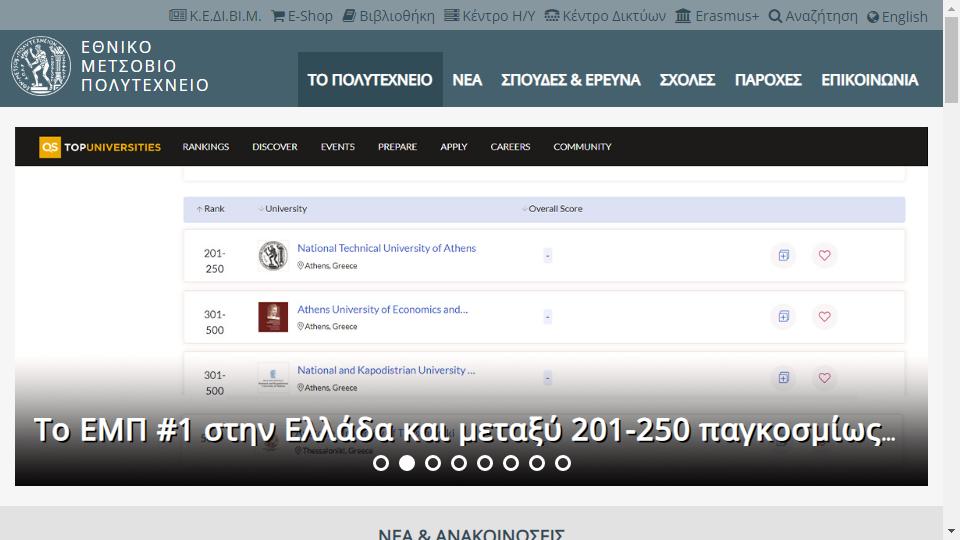Screen dimensions: 960x540
Task: Select the third carousel slide dot
Action: tap(433, 463)
